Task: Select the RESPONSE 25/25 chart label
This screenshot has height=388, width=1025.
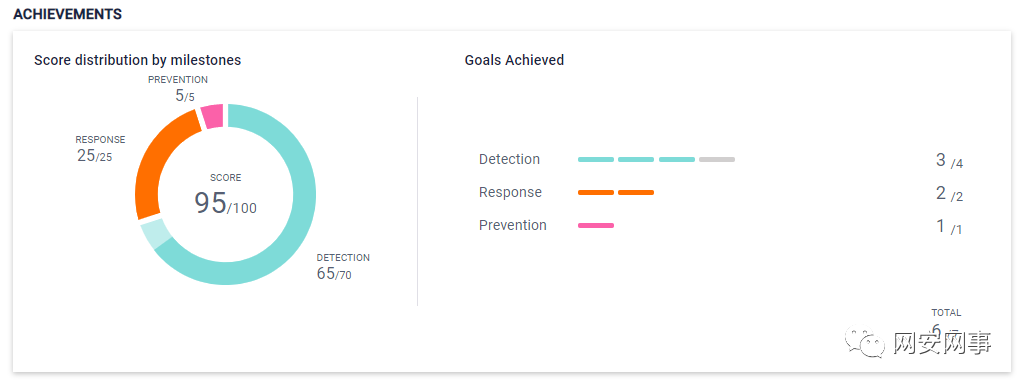Action: point(100,148)
